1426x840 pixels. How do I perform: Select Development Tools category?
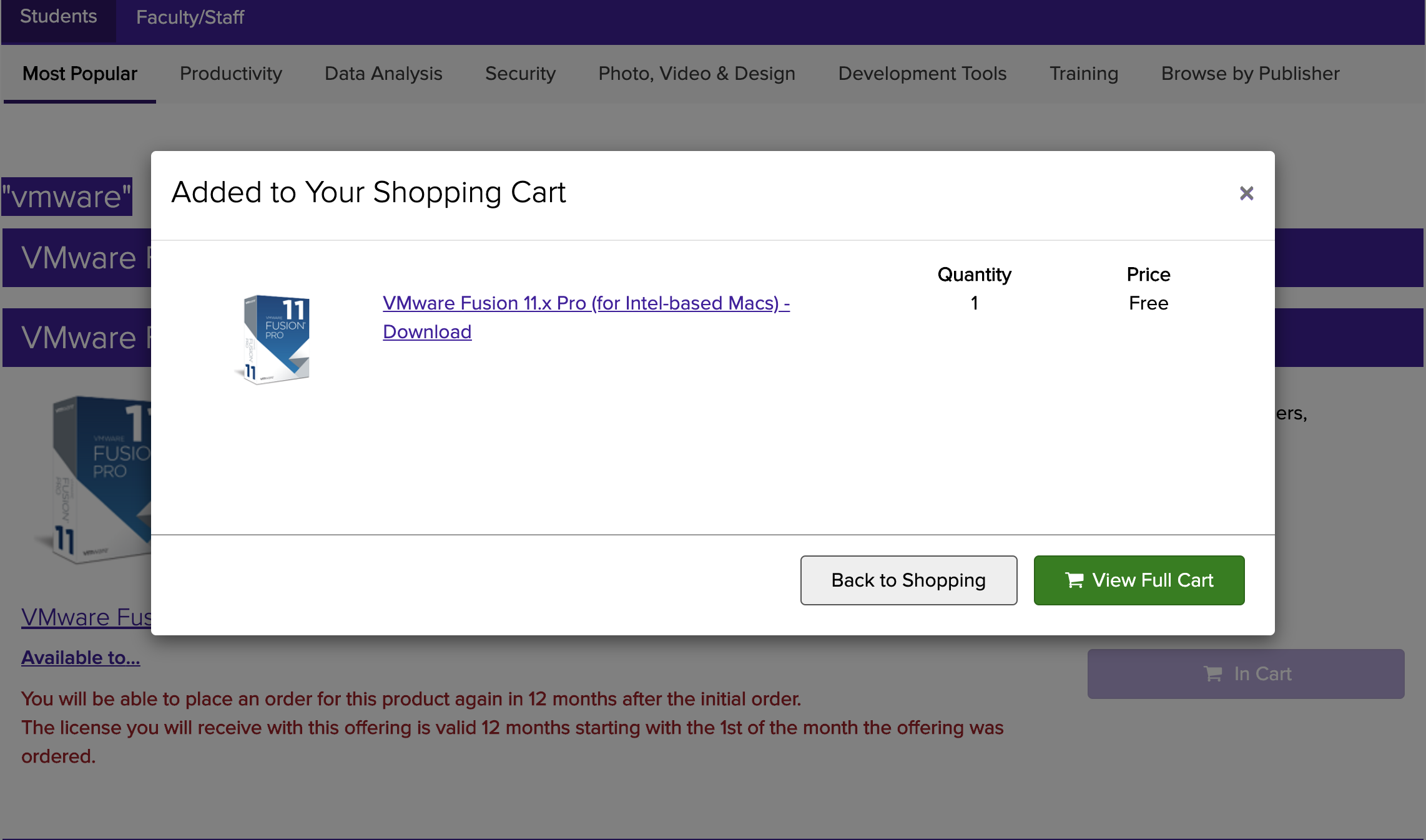[x=922, y=74]
